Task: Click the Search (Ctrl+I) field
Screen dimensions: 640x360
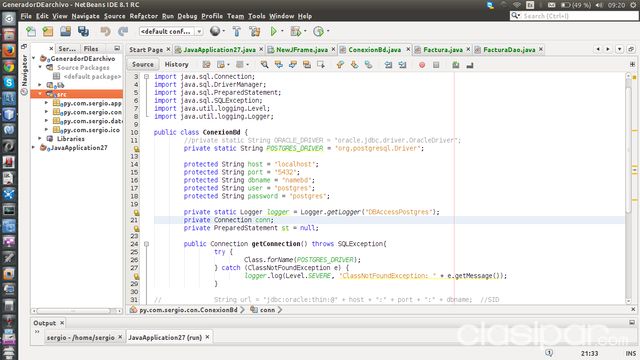Action: coord(574,16)
